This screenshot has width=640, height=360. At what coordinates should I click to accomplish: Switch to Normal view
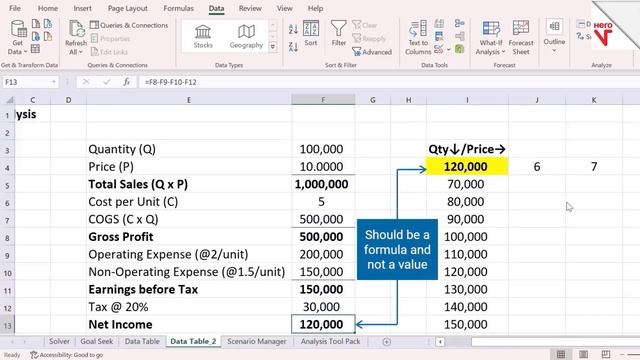[561, 354]
